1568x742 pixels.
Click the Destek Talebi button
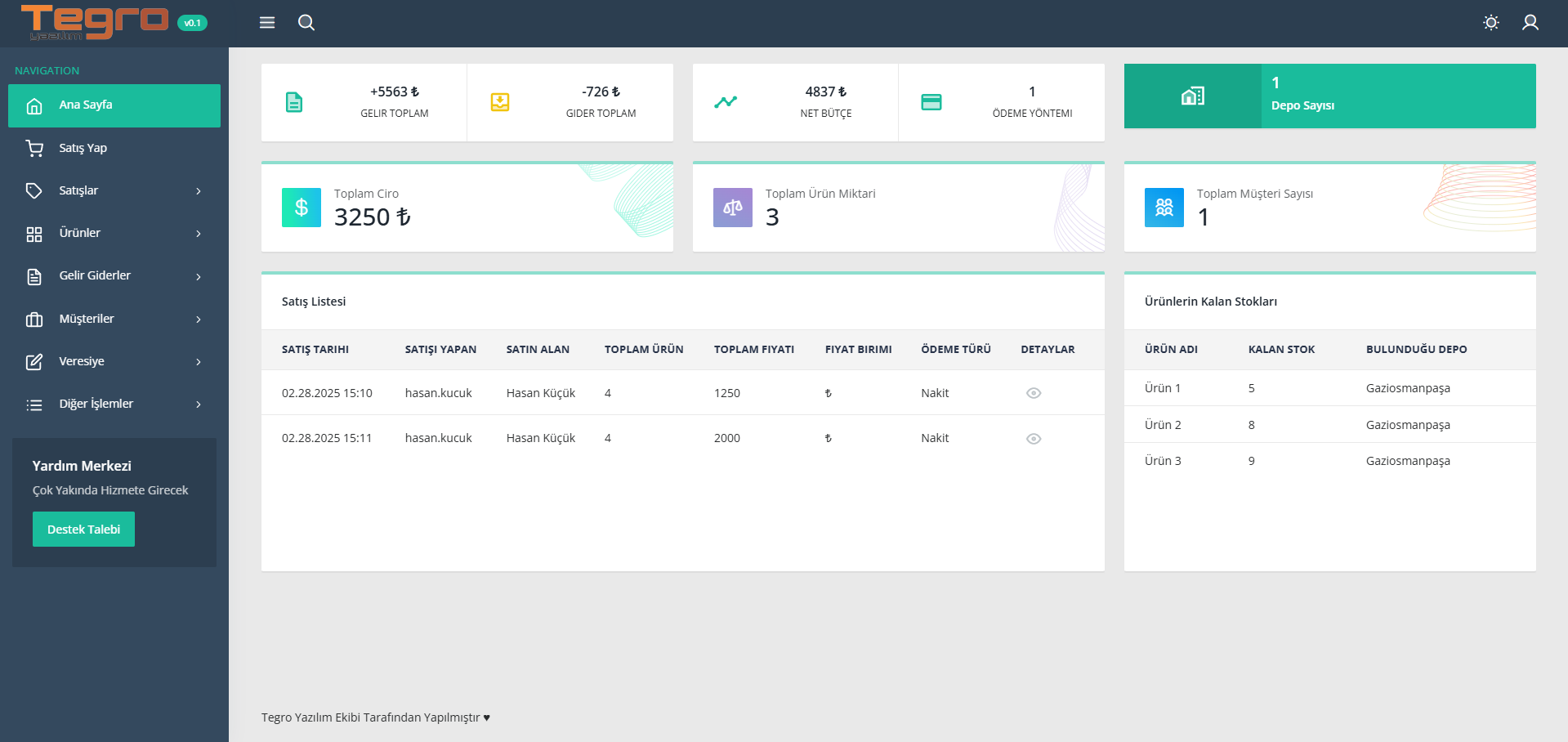click(83, 530)
